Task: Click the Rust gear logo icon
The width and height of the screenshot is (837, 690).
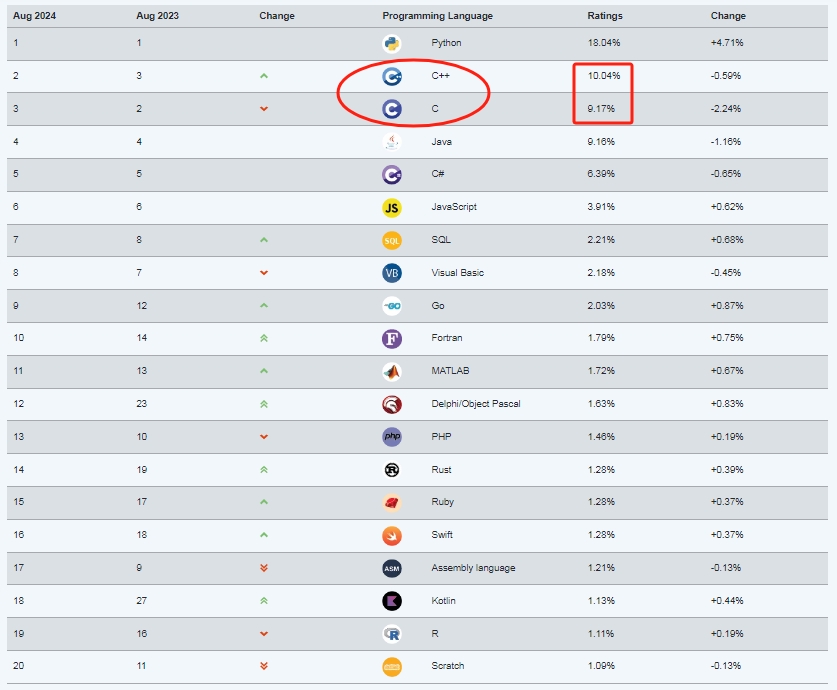Action: (x=392, y=470)
